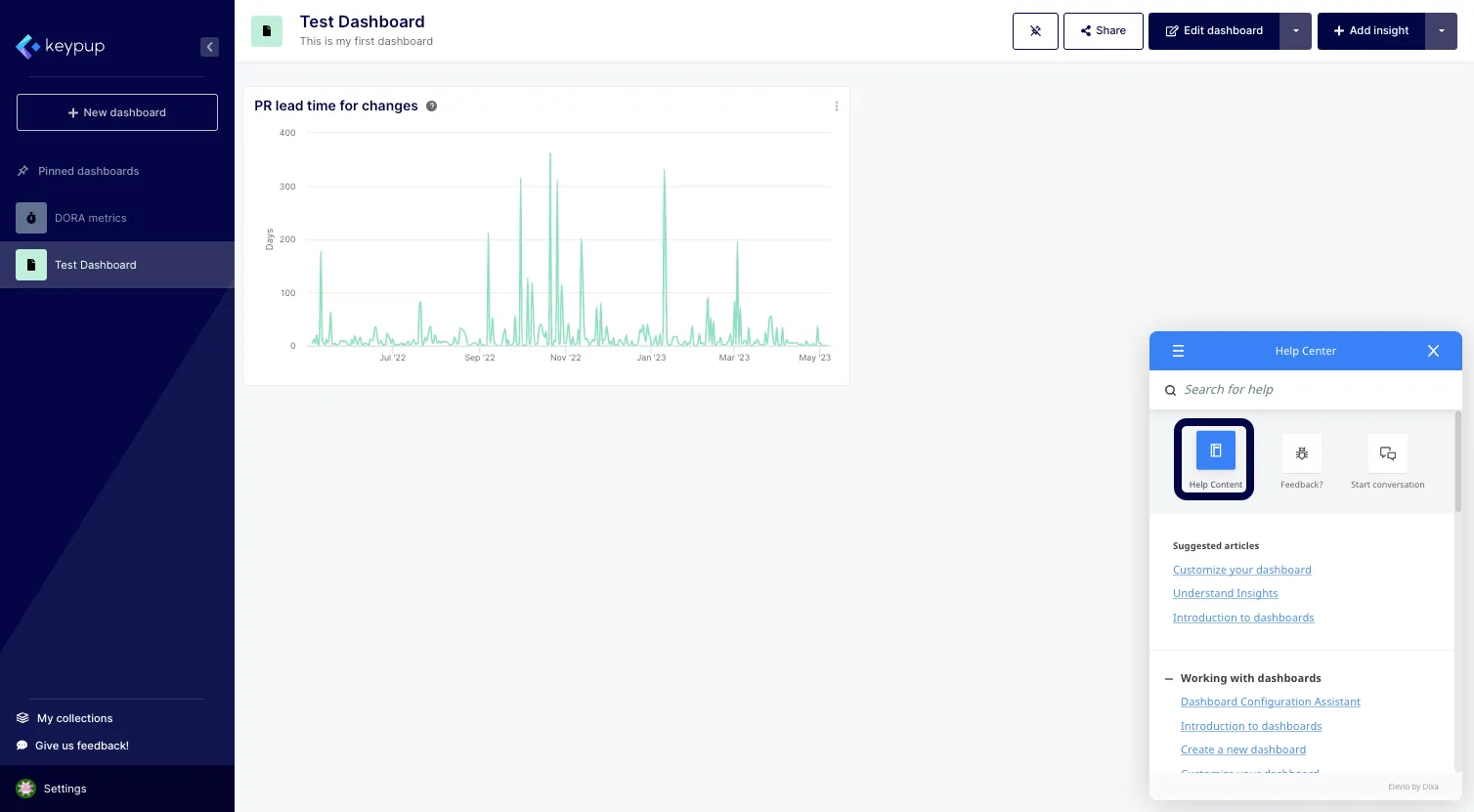Collapse the Working with dashboards section
The image size is (1474, 812).
point(1169,678)
